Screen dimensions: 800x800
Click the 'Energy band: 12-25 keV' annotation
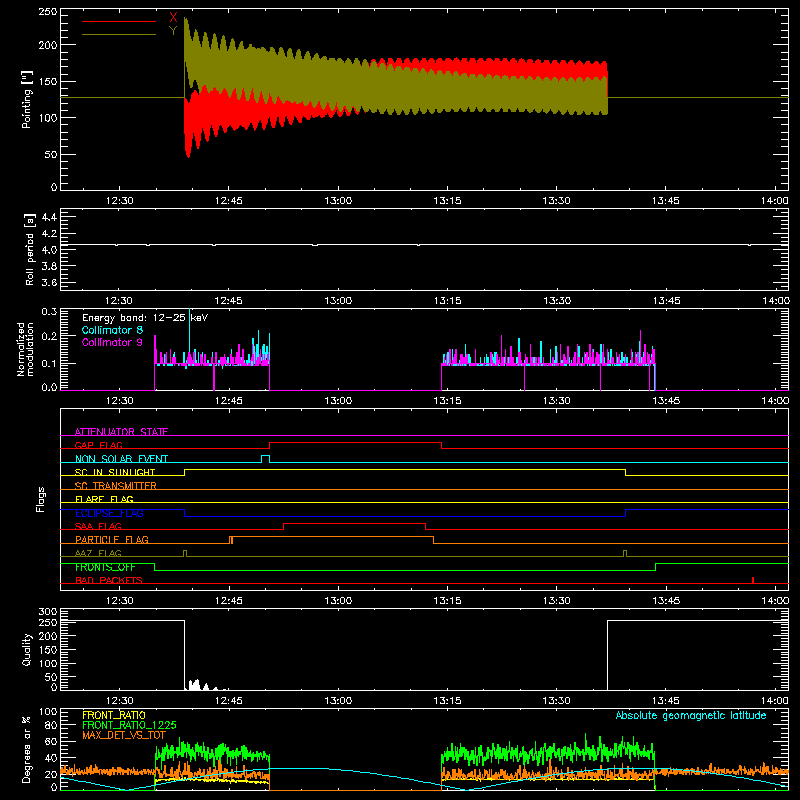coord(145,318)
